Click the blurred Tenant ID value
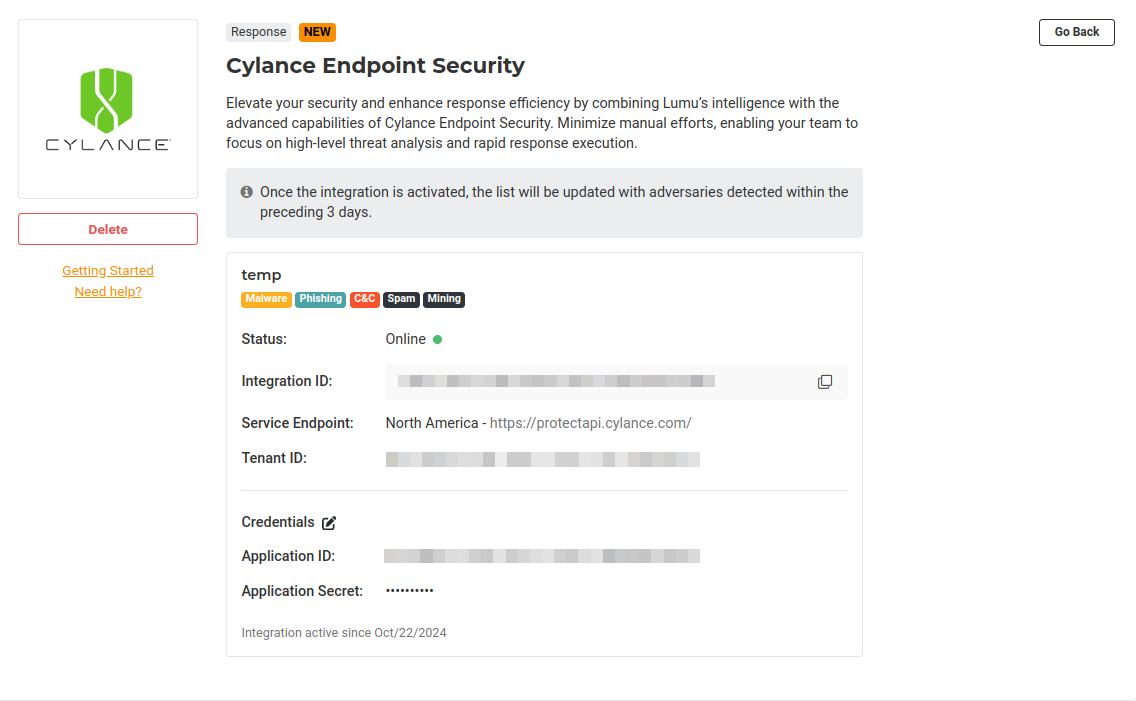The height and width of the screenshot is (701, 1136). (543, 460)
